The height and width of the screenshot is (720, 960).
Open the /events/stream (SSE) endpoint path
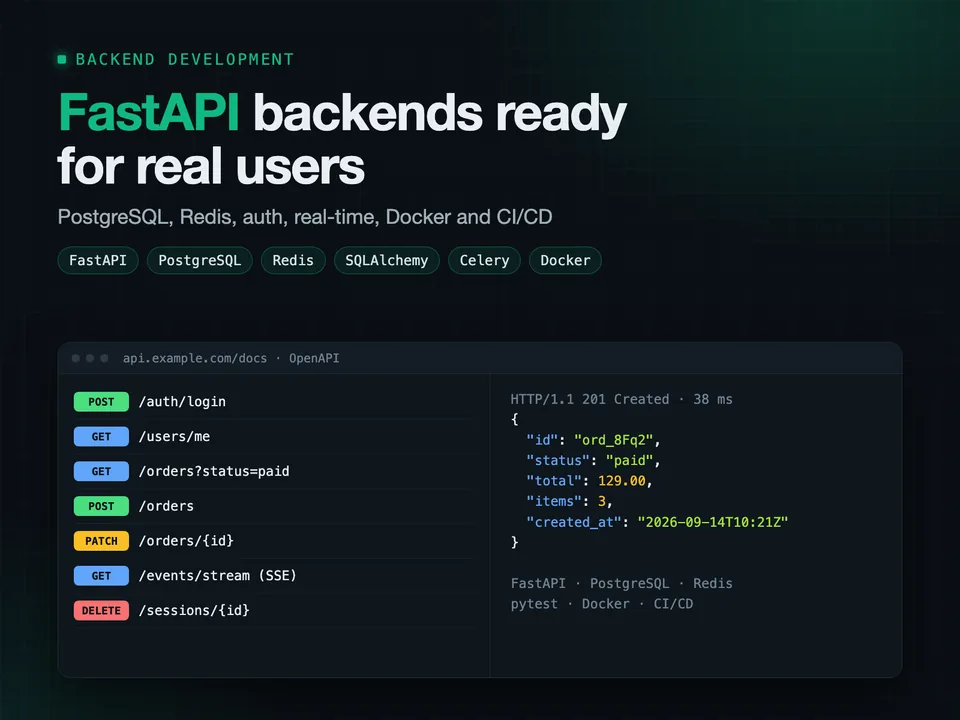pyautogui.click(x=217, y=576)
